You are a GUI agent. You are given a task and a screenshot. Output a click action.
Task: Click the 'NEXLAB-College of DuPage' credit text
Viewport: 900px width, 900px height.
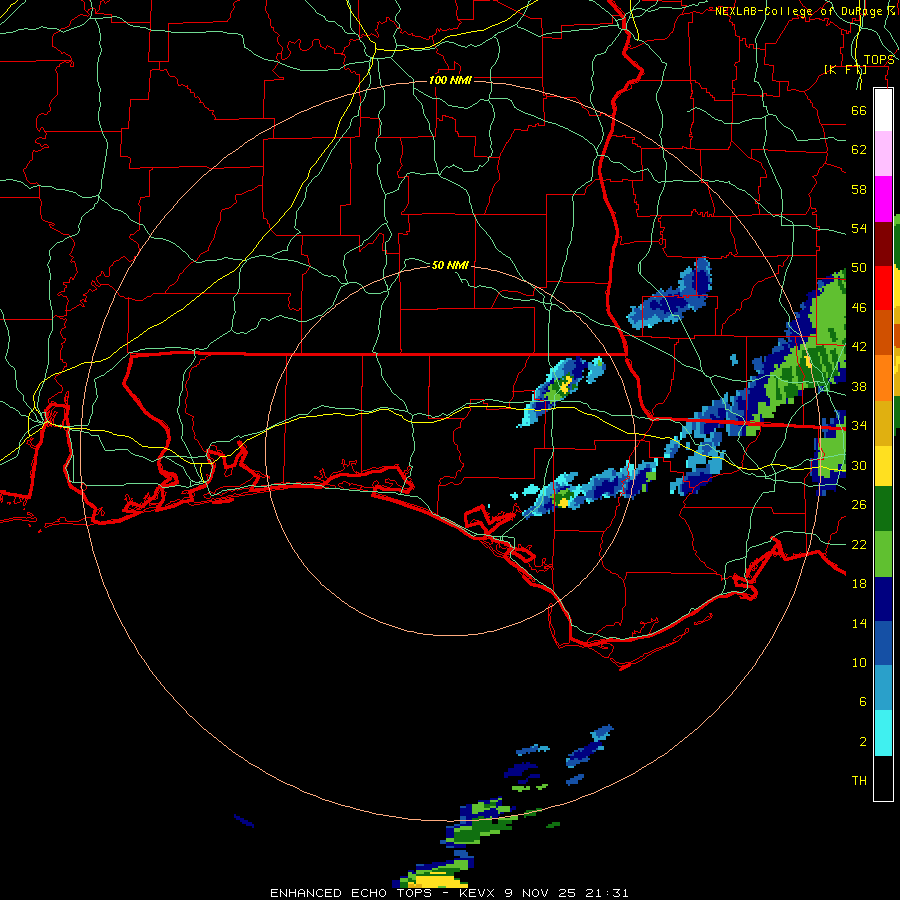pyautogui.click(x=798, y=11)
